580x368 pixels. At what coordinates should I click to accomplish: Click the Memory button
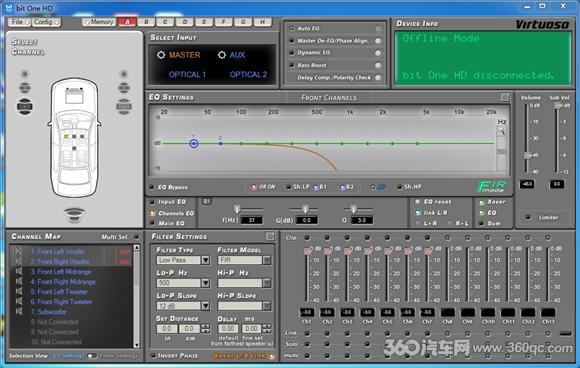tap(99, 22)
